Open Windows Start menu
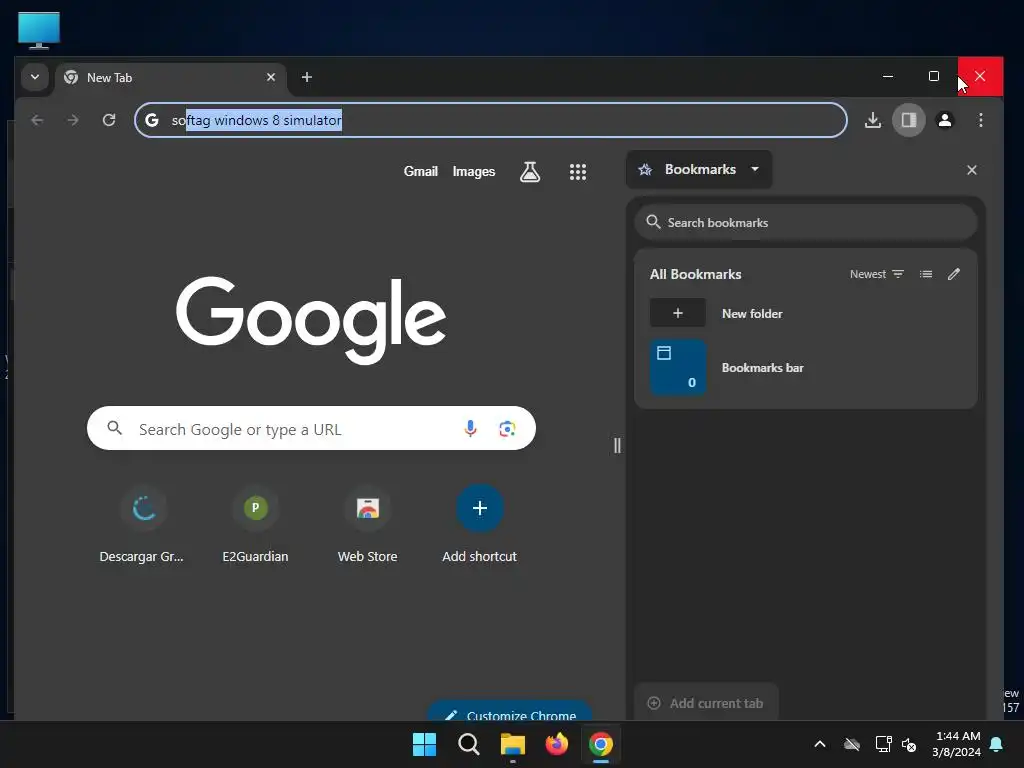 coord(424,744)
